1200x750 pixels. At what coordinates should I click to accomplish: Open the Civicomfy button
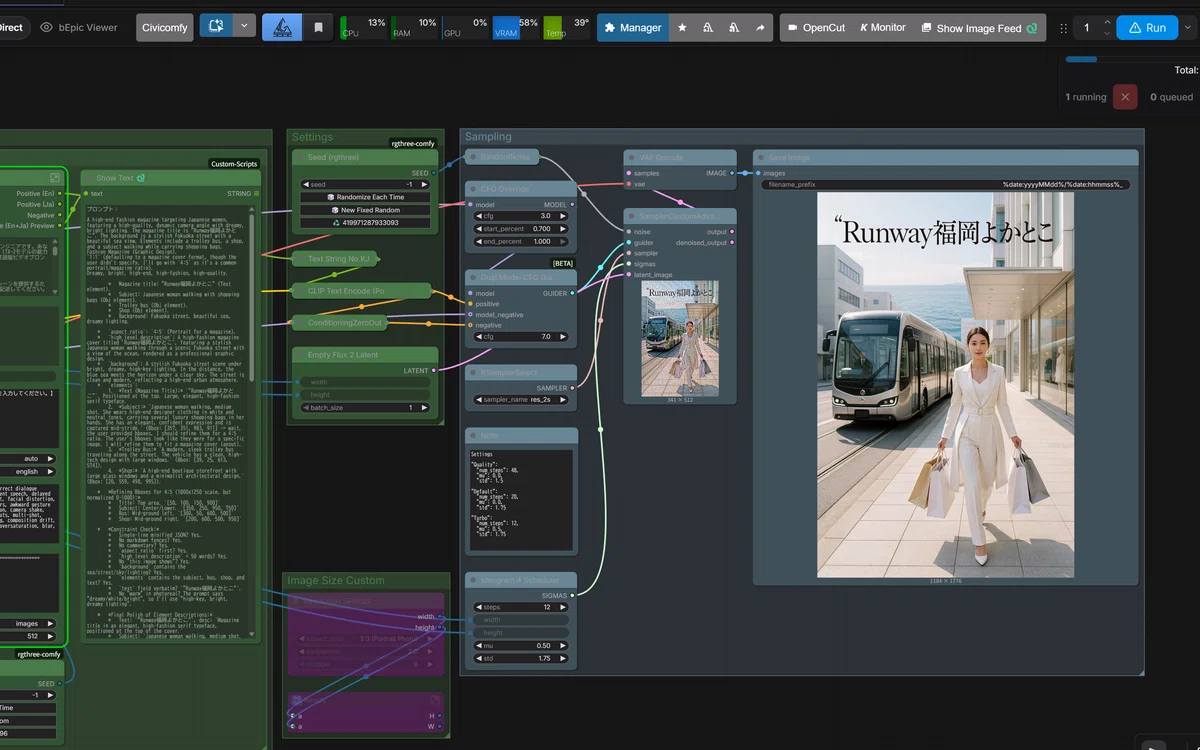165,28
